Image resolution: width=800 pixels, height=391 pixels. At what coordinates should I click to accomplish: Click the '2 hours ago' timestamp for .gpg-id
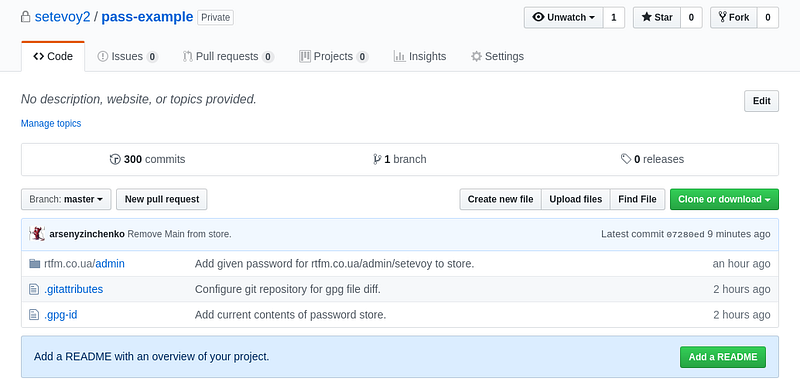742,315
